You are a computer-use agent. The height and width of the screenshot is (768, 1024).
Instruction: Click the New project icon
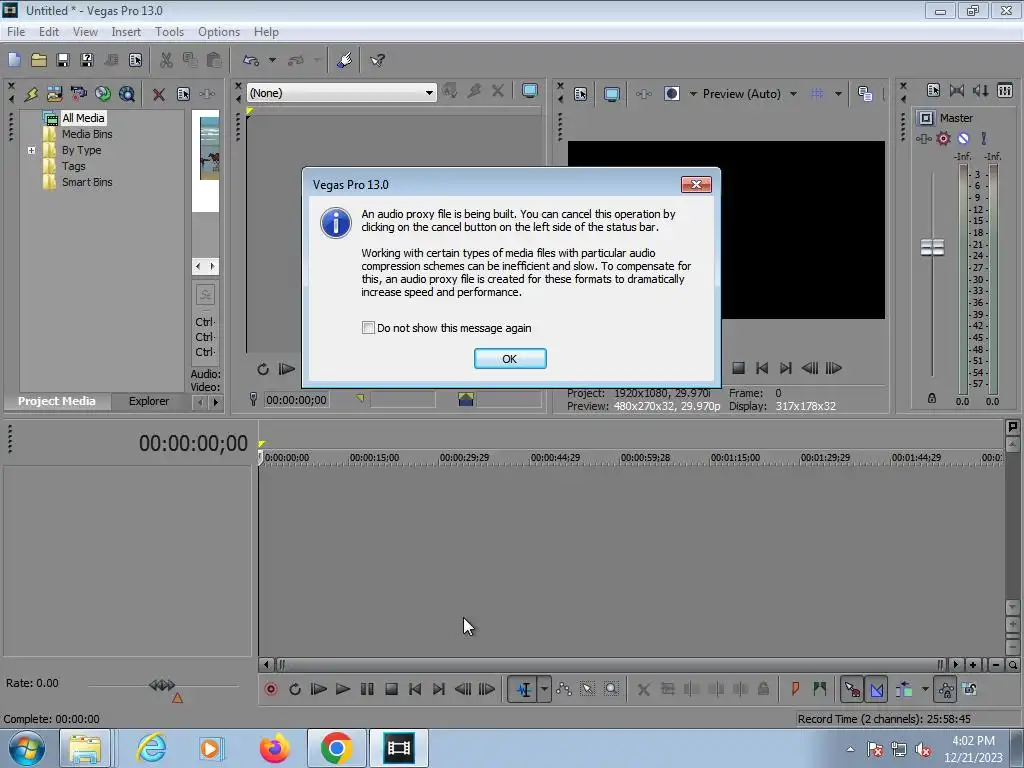point(14,60)
